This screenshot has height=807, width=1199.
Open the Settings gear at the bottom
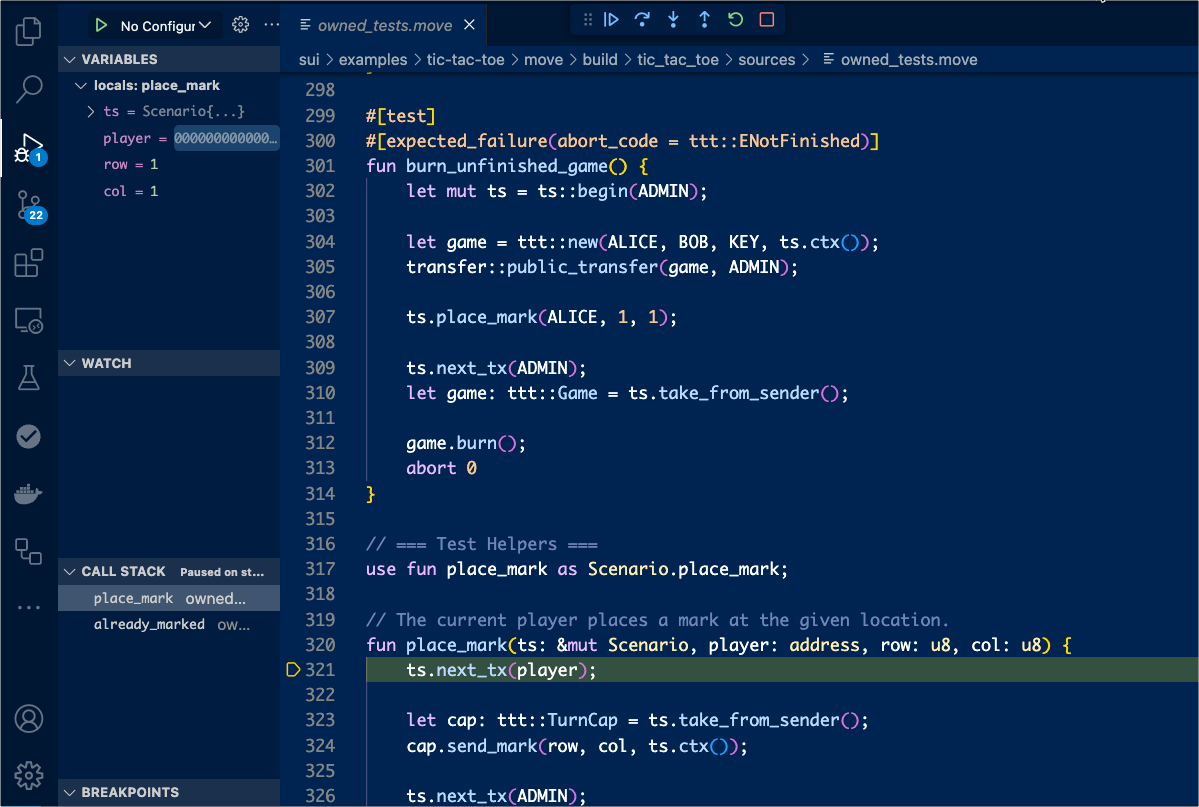point(28,775)
